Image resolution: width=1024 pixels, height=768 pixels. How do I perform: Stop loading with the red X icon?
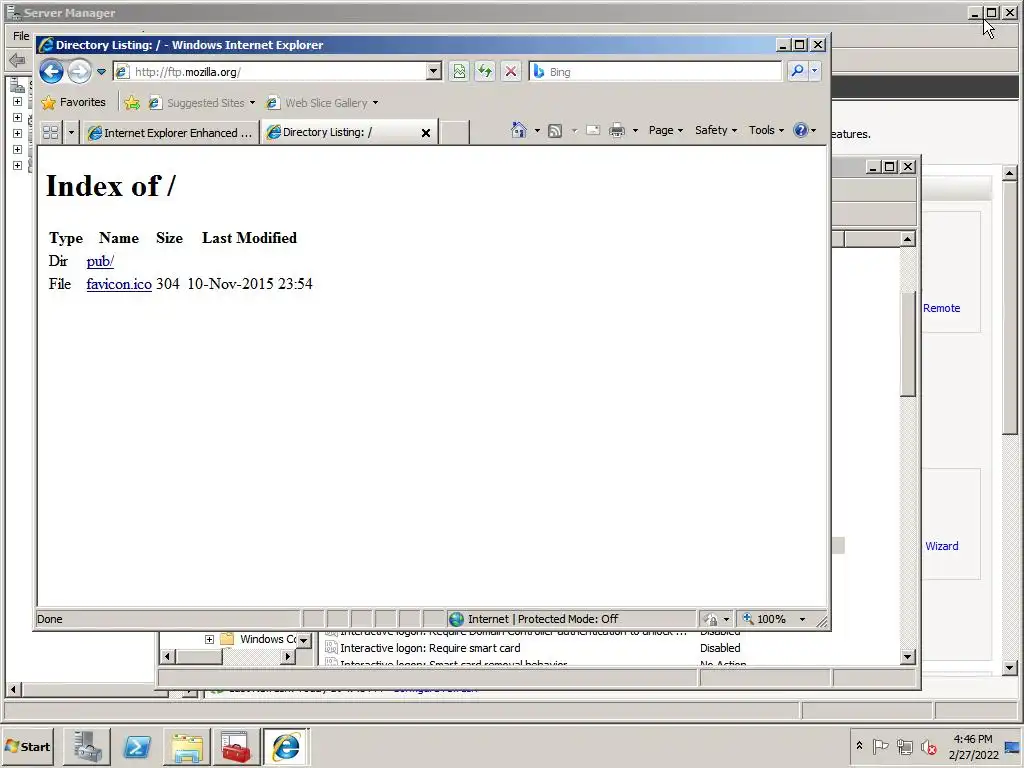tap(511, 72)
